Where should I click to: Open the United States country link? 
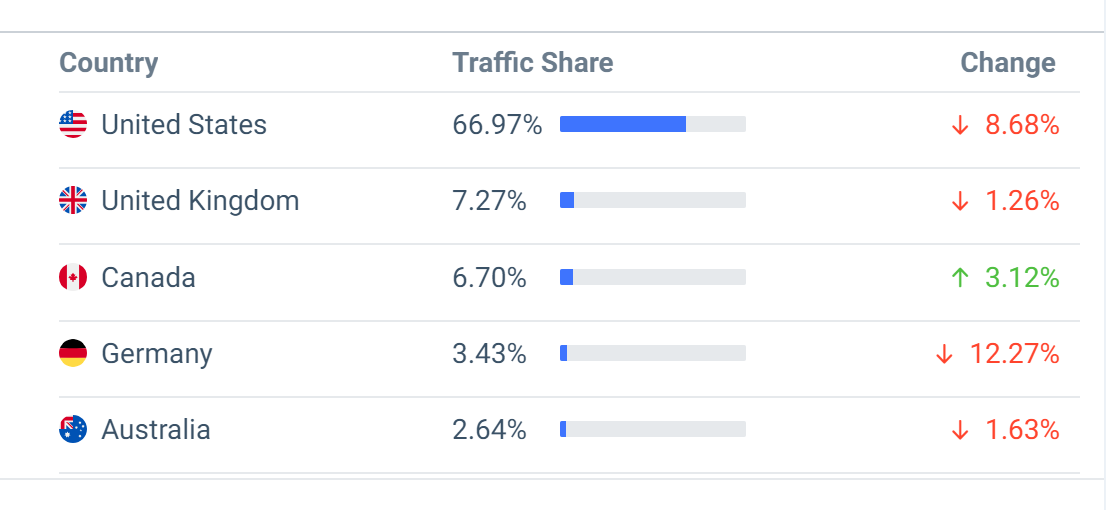pyautogui.click(x=184, y=125)
